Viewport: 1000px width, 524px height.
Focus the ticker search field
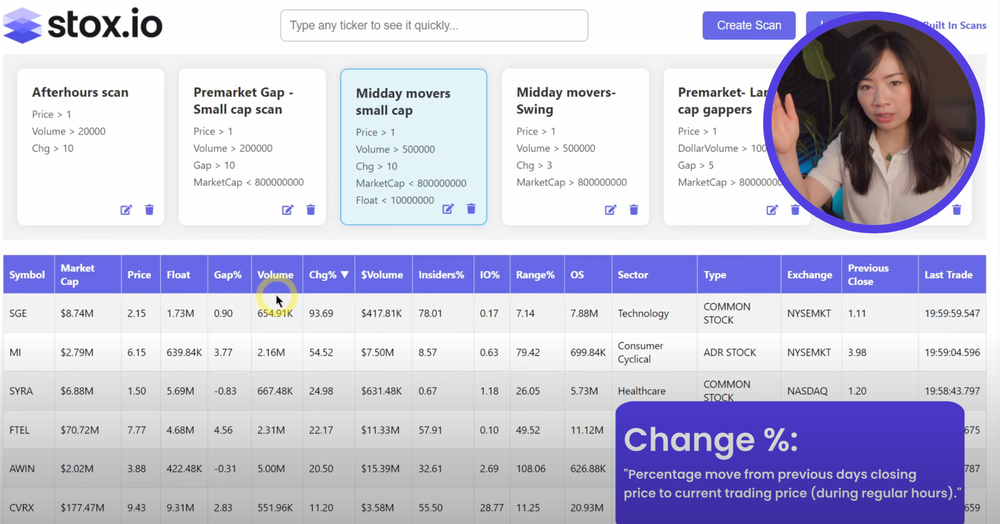434,25
